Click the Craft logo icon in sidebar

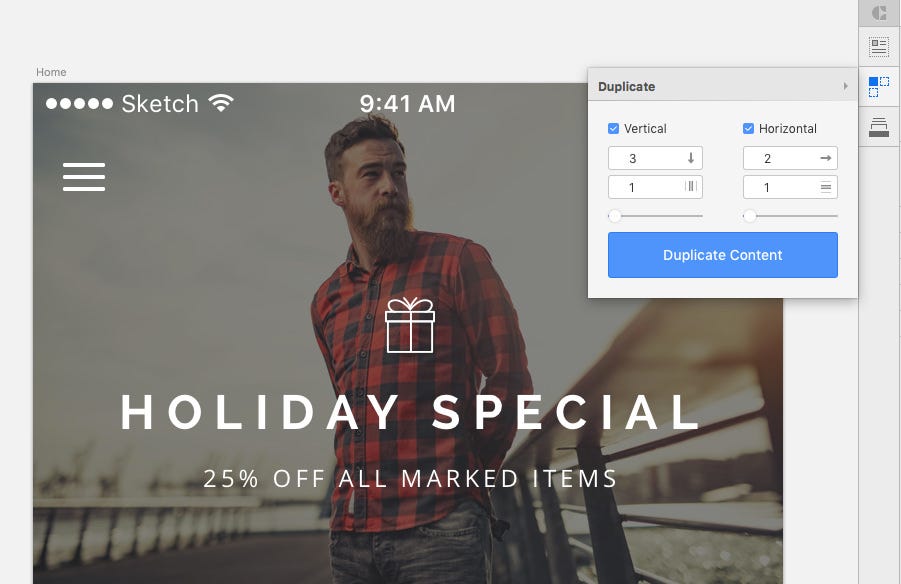pyautogui.click(x=879, y=13)
